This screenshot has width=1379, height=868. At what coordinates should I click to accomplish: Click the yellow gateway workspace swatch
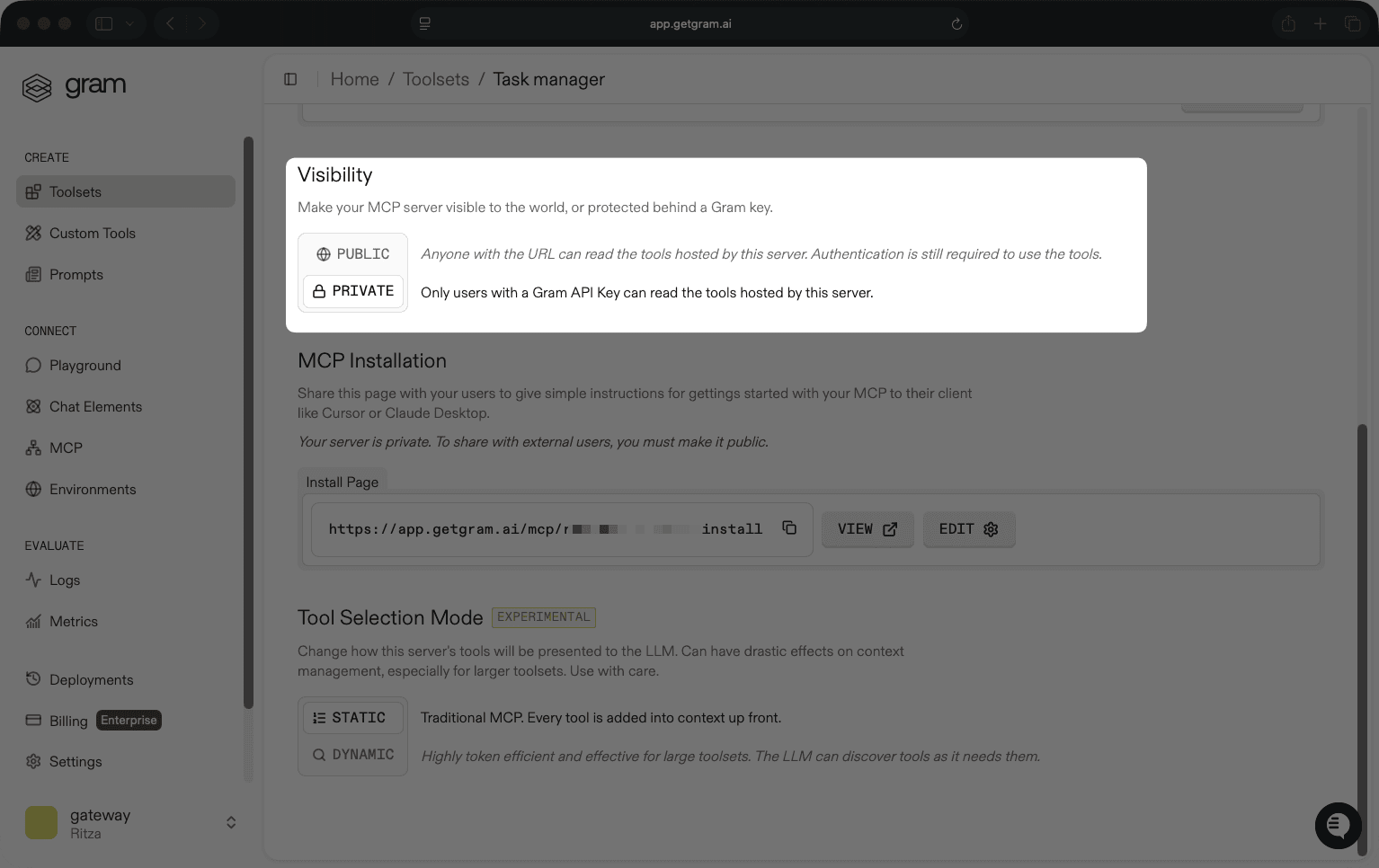tap(40, 822)
